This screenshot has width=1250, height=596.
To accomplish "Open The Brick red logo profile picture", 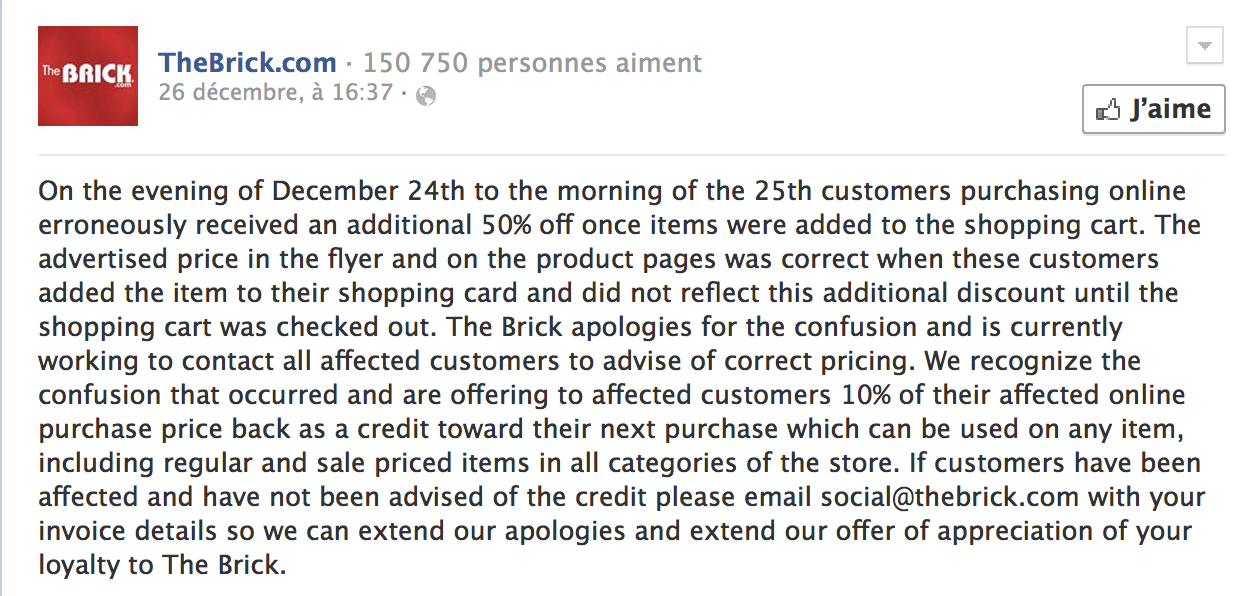I will point(88,76).
